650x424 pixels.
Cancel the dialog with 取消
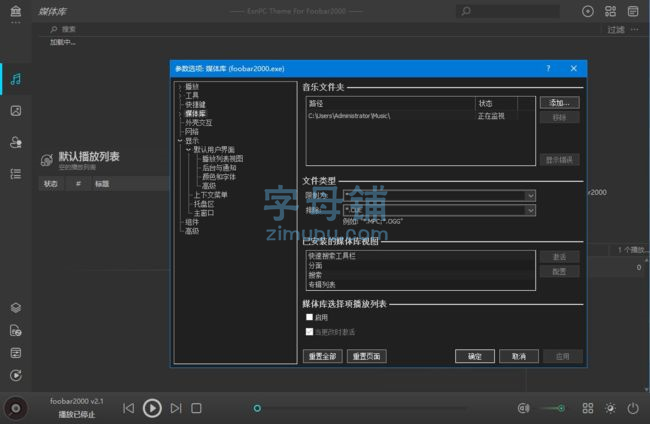pos(519,356)
